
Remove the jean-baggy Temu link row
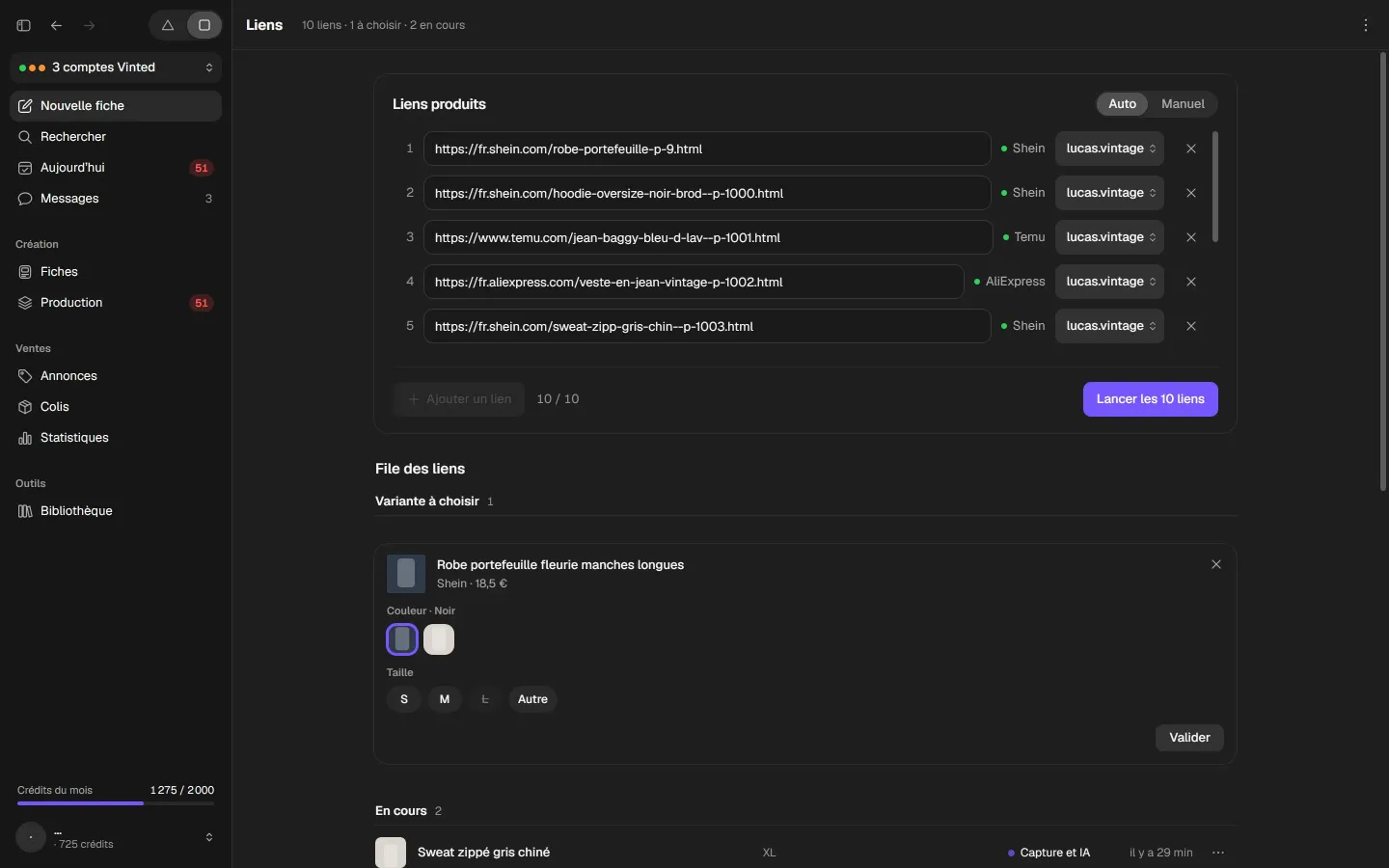click(x=1191, y=237)
